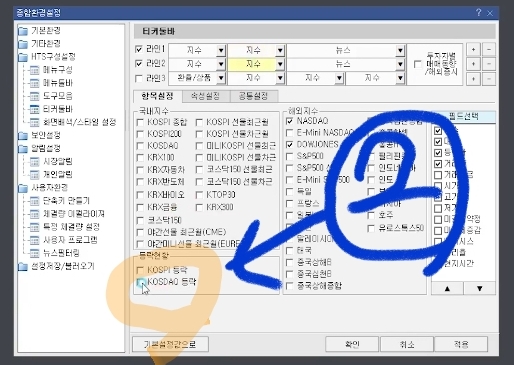Open 라인2 first 지수 dropdown
The height and width of the screenshot is (365, 514).
[x=221, y=64]
